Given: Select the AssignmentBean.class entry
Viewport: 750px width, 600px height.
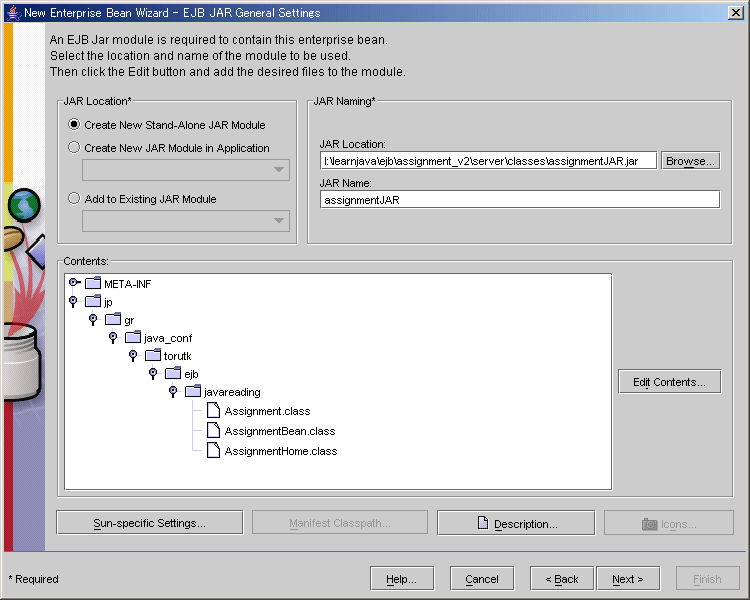Looking at the screenshot, I should point(280,431).
